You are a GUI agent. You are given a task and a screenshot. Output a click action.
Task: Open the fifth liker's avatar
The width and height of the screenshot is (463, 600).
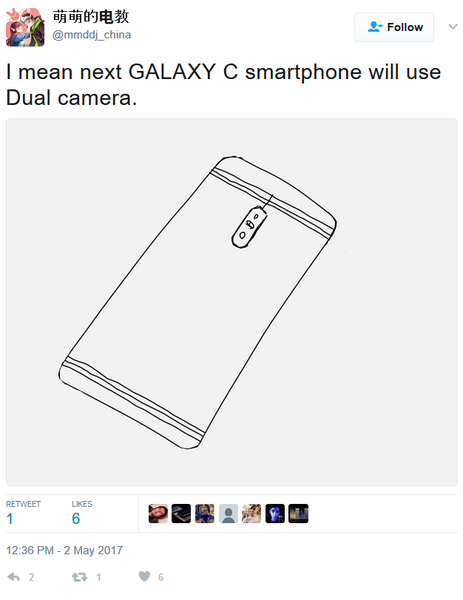(251, 514)
